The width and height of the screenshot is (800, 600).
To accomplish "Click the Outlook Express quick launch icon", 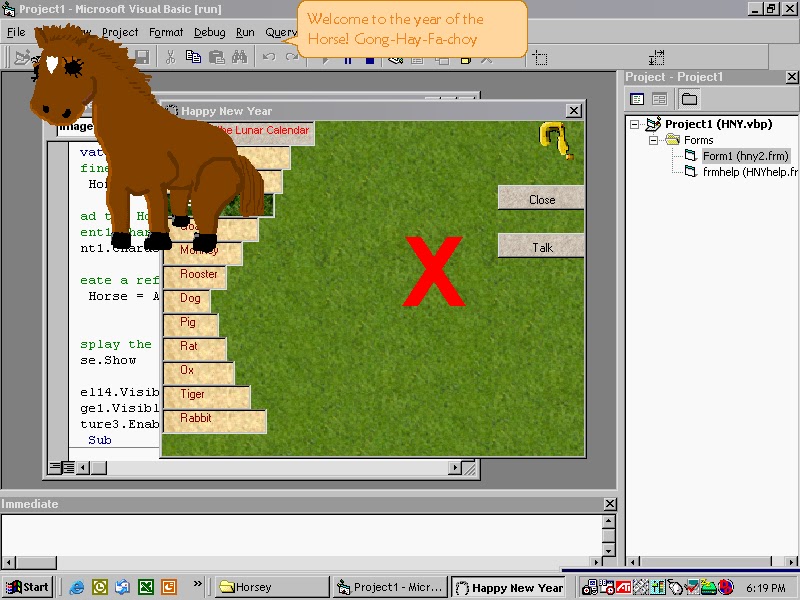I will pyautogui.click(x=122, y=587).
